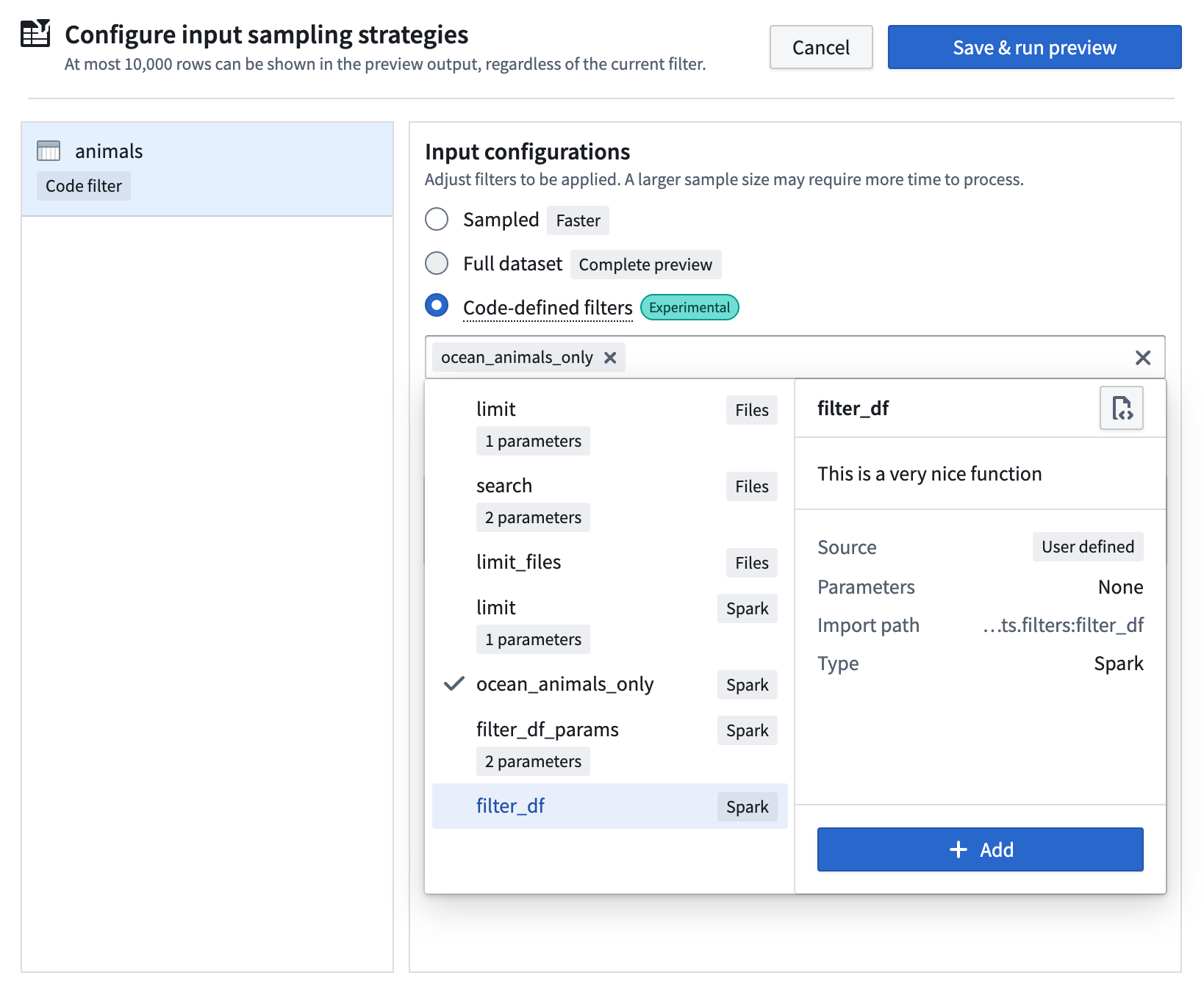The height and width of the screenshot is (992, 1204).
Task: Select the Sampled option
Action: [x=437, y=219]
